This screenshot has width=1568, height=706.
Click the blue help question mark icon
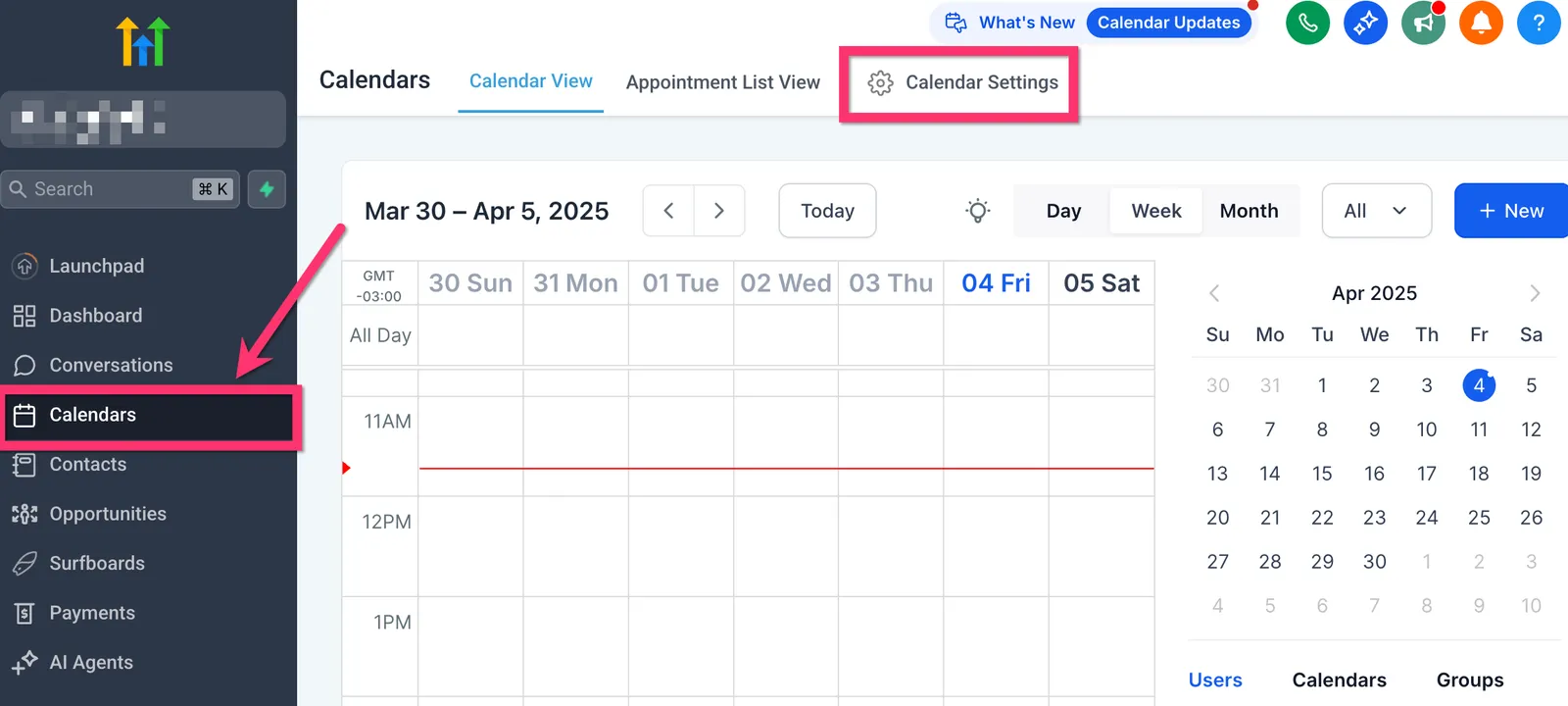point(1539,23)
